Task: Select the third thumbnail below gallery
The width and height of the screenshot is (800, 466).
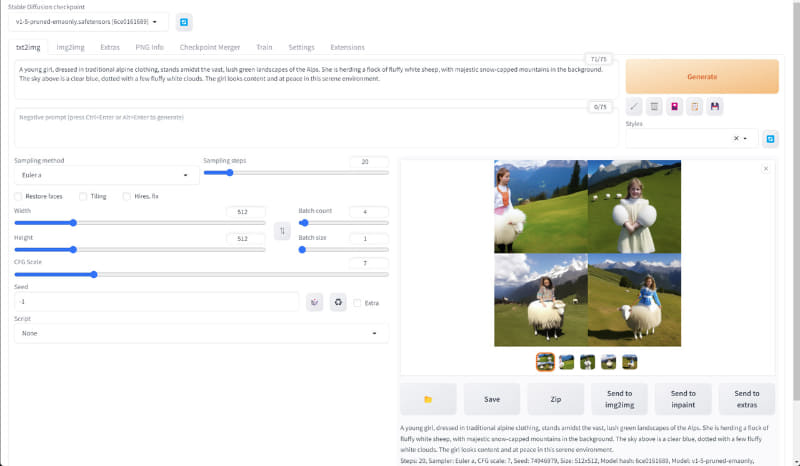Action: pyautogui.click(x=587, y=362)
